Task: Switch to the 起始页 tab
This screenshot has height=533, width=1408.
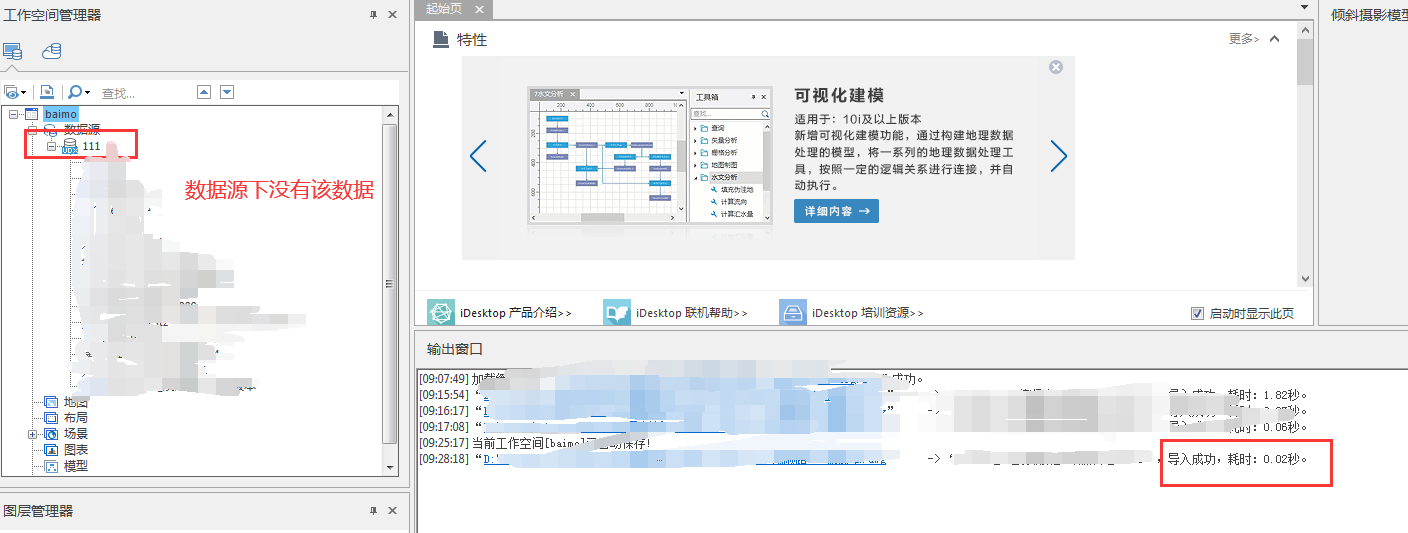Action: coord(444,9)
